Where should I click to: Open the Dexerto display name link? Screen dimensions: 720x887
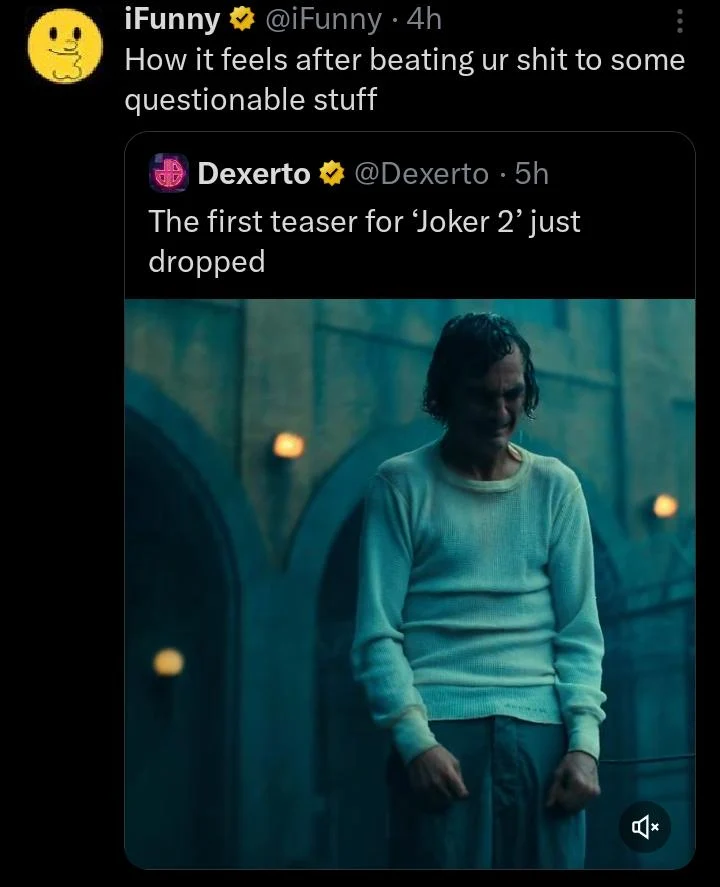254,174
